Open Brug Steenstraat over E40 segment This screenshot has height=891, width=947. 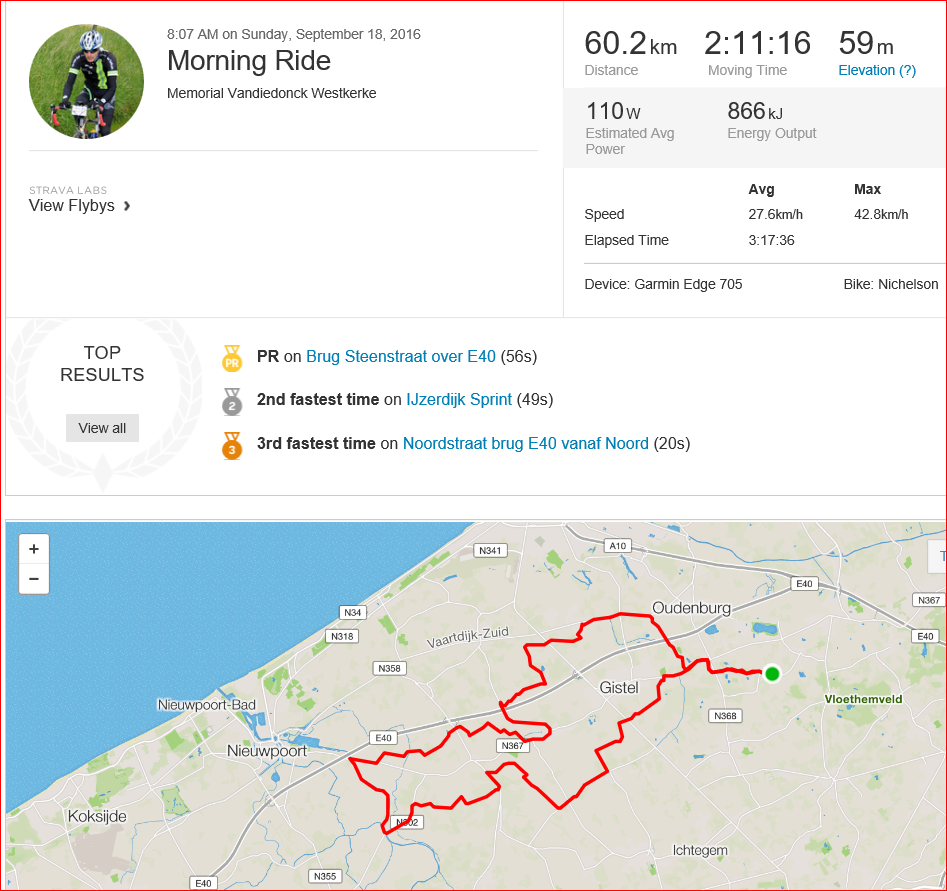click(x=400, y=356)
